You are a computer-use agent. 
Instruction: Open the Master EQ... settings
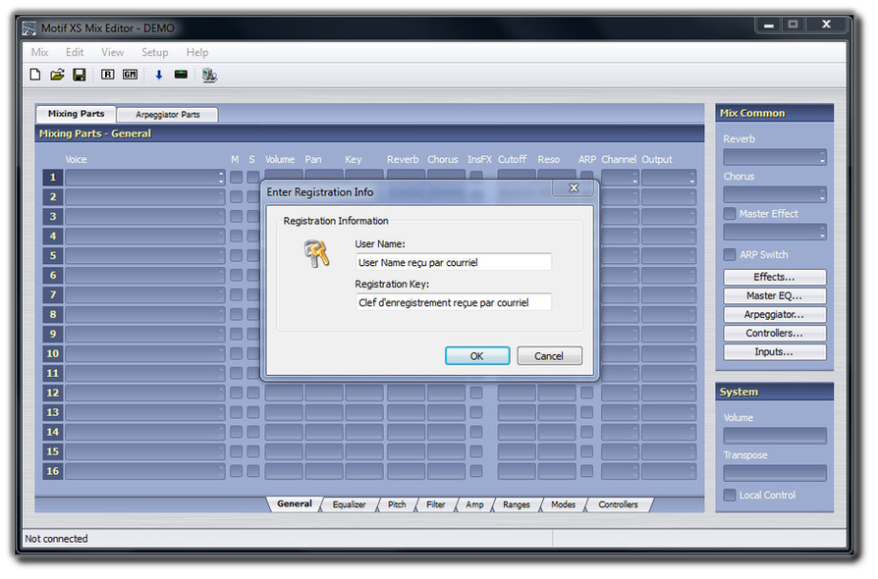click(774, 296)
